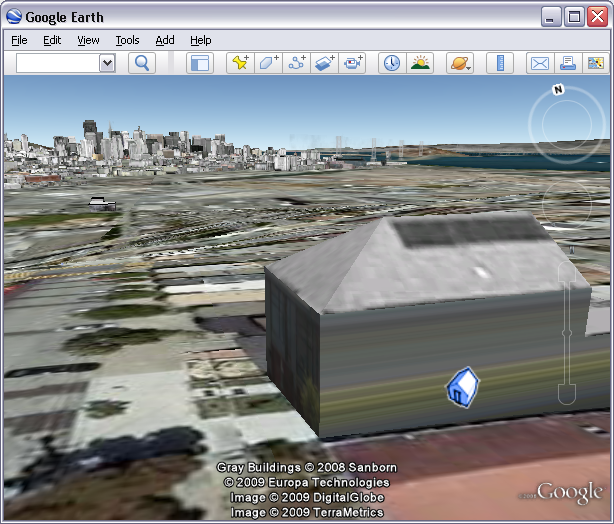
Task: Print the current view
Action: click(x=568, y=63)
